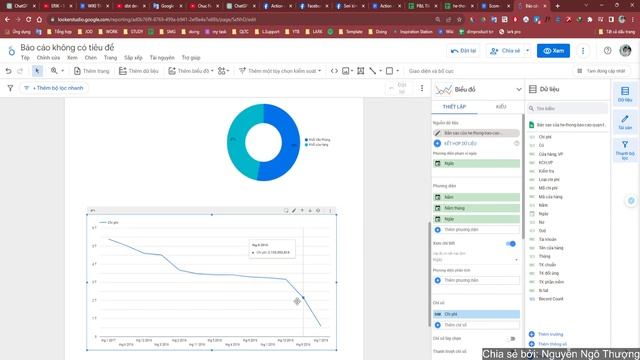Switch to the THIẾT LẬP tab
This screenshot has height=360, width=640.
454,107
